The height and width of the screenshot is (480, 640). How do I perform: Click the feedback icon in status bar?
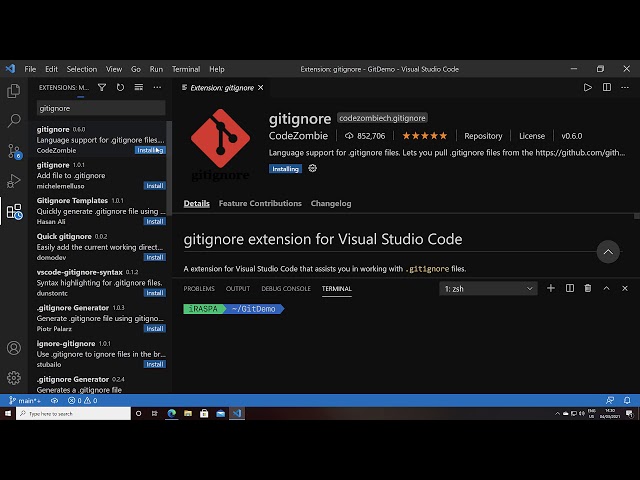(x=610, y=400)
